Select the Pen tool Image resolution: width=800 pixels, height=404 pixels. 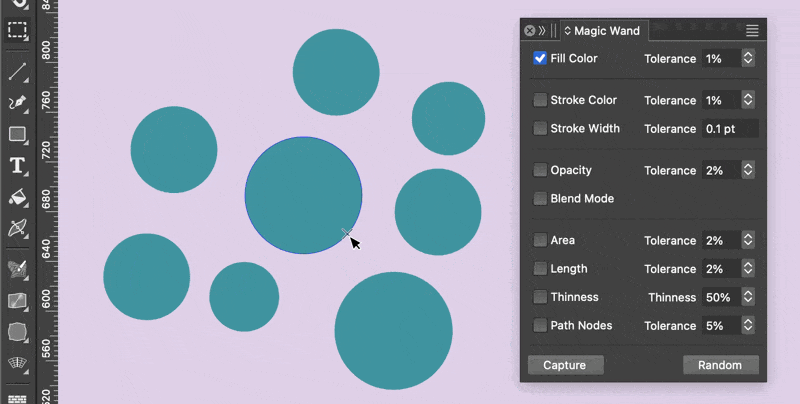click(x=17, y=102)
